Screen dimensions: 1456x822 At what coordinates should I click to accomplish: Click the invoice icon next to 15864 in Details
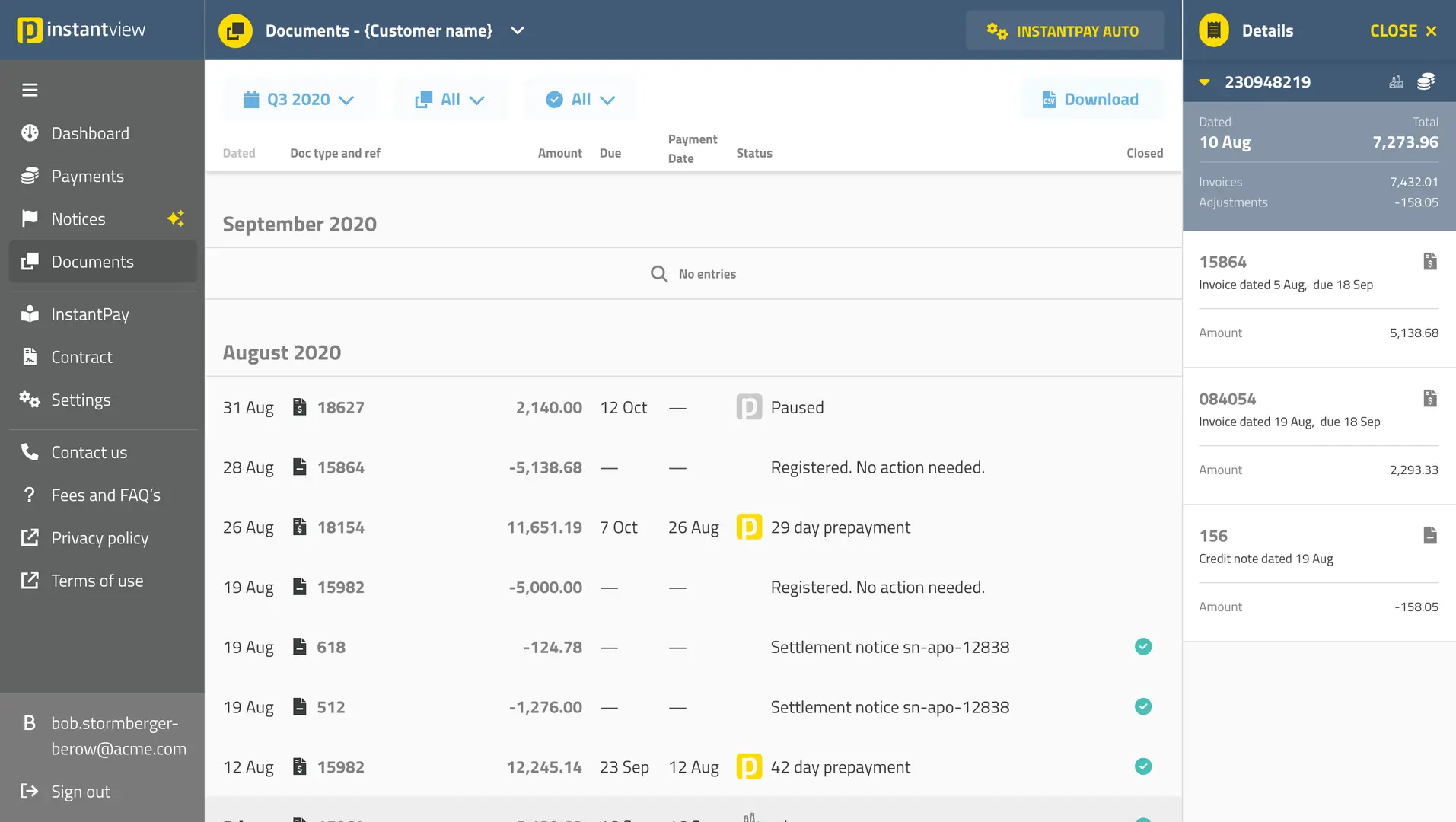1430,262
